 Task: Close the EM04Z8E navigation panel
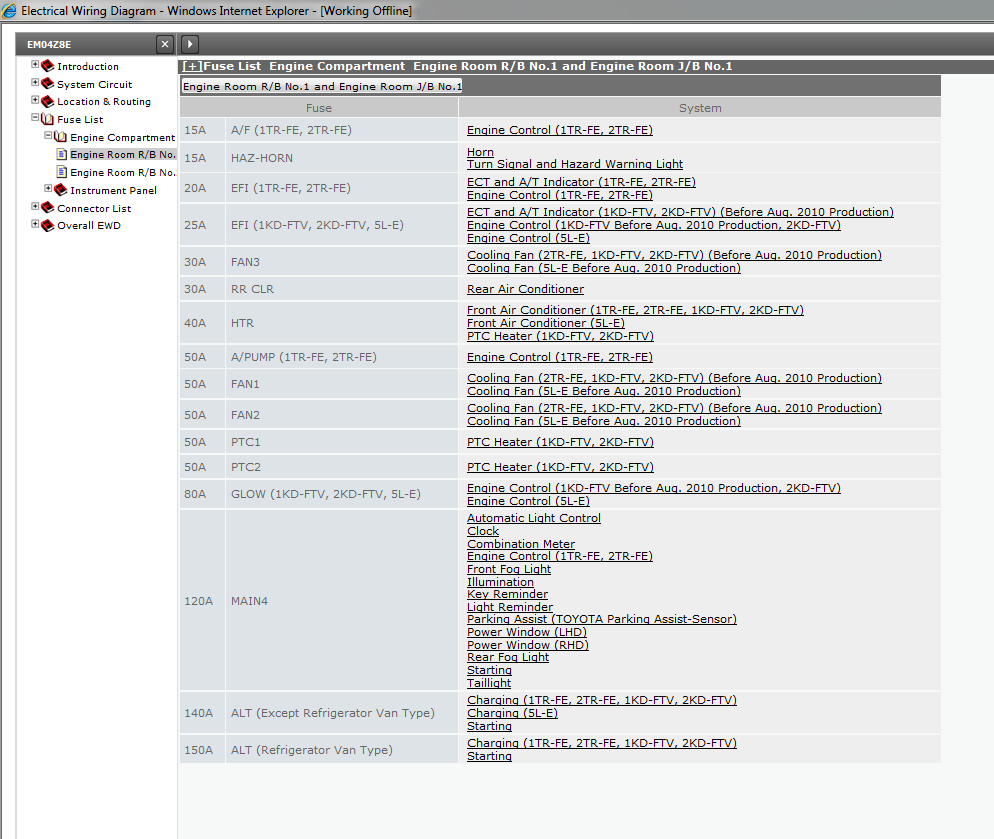point(165,44)
